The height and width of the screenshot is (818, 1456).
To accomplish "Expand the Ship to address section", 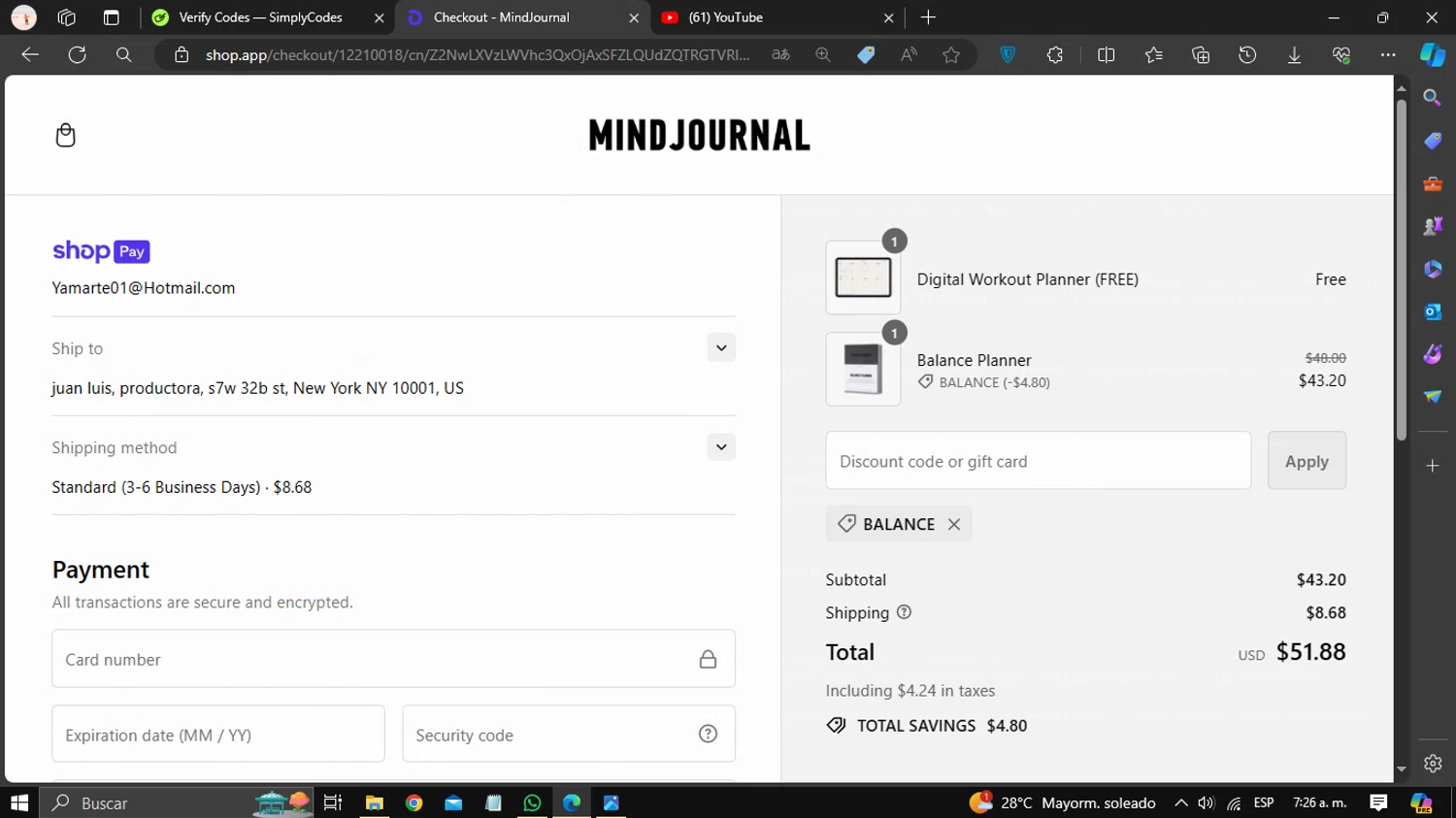I will [x=721, y=347].
